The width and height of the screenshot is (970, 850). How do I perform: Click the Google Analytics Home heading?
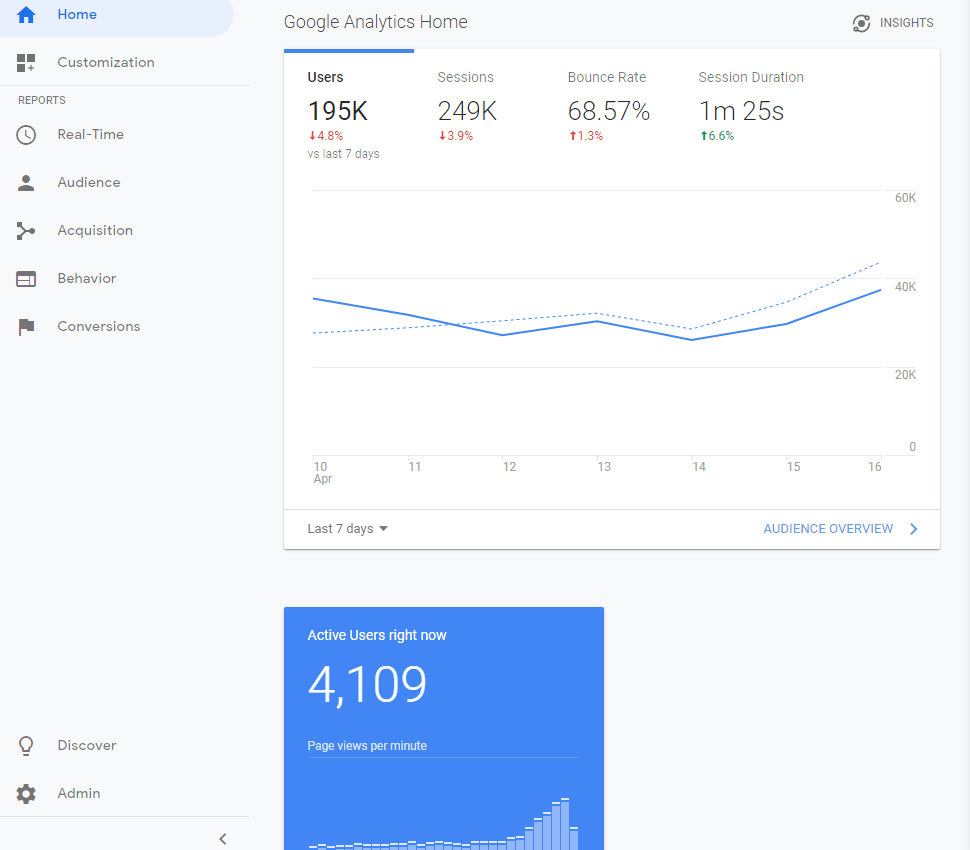(376, 22)
